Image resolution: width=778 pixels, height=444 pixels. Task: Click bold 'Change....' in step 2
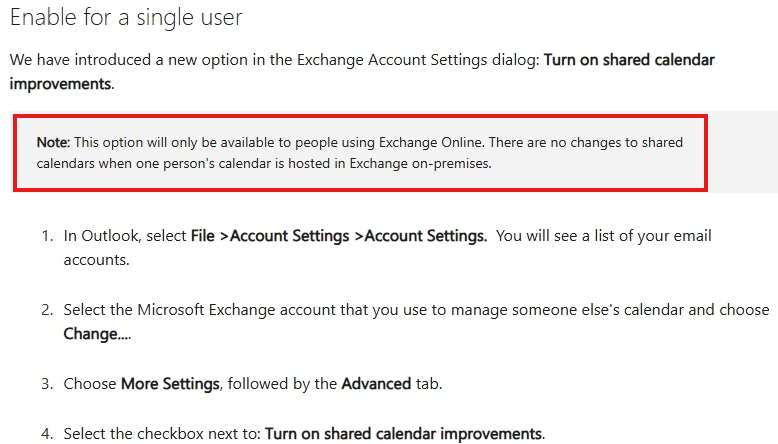coord(97,334)
